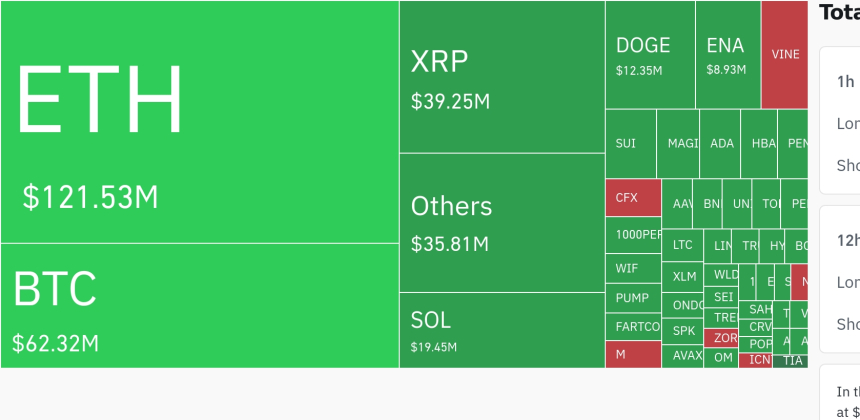Select the ADA tile
This screenshot has height=420, width=860.
click(x=721, y=144)
